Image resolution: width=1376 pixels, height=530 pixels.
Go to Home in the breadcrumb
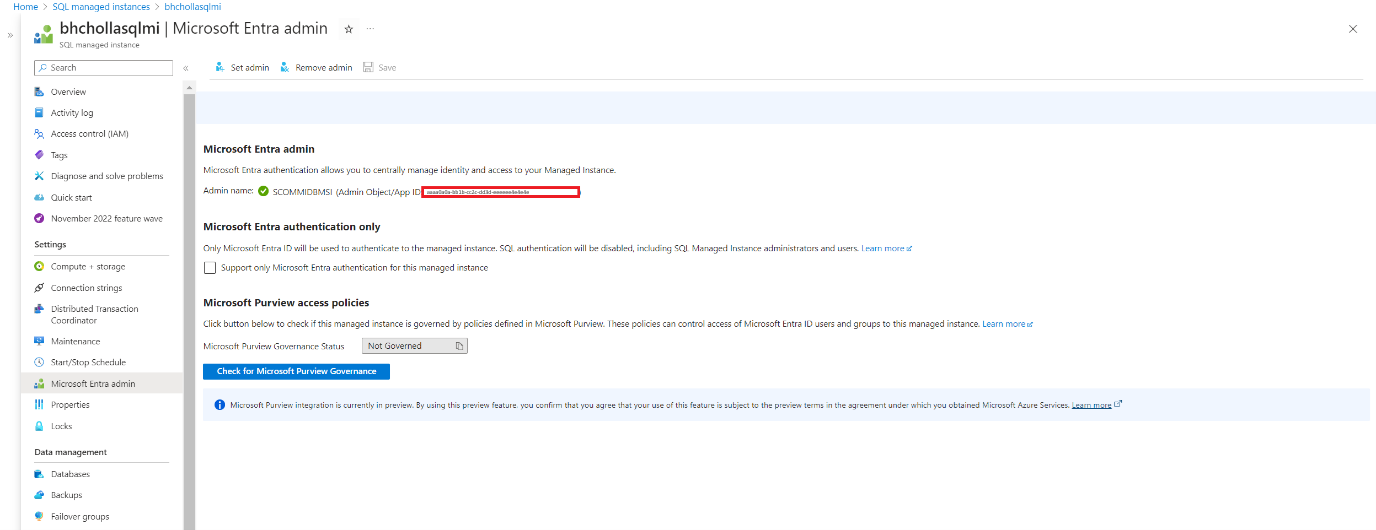[x=24, y=7]
